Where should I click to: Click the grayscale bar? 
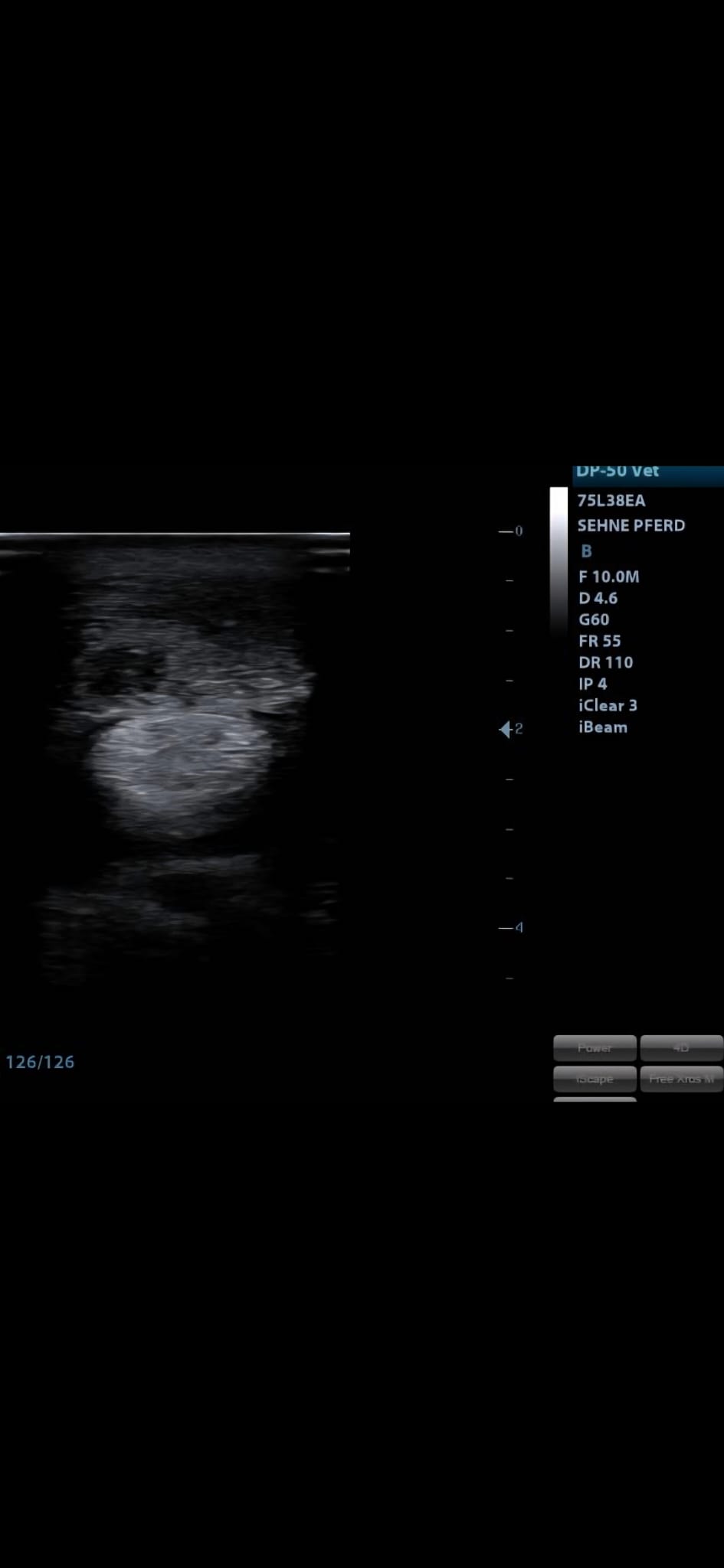coord(559,563)
